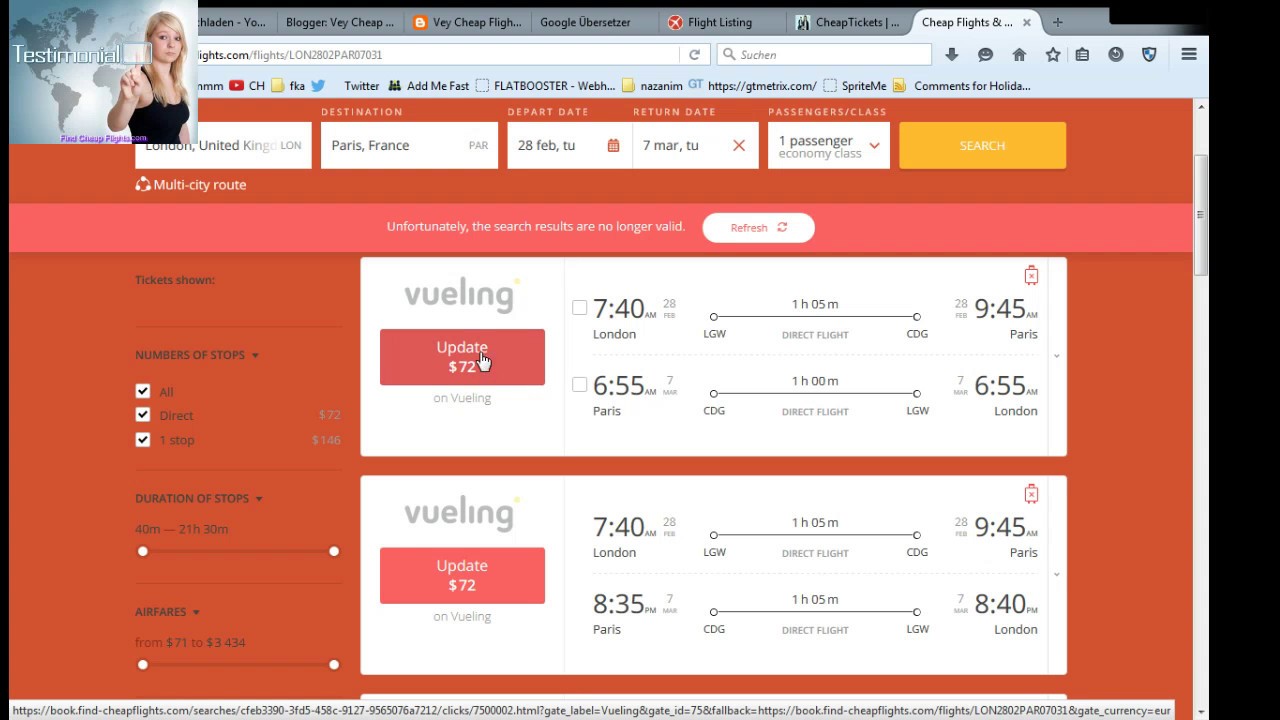This screenshot has height=720, width=1280.
Task: Open a new browser tab
Action: point(1057,22)
